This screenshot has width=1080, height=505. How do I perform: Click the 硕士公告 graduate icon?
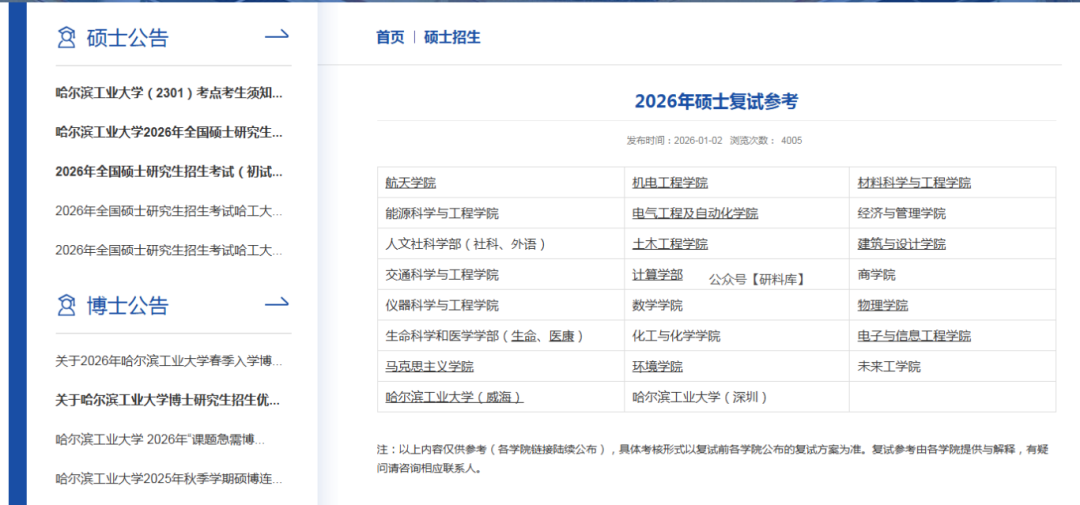[67, 38]
